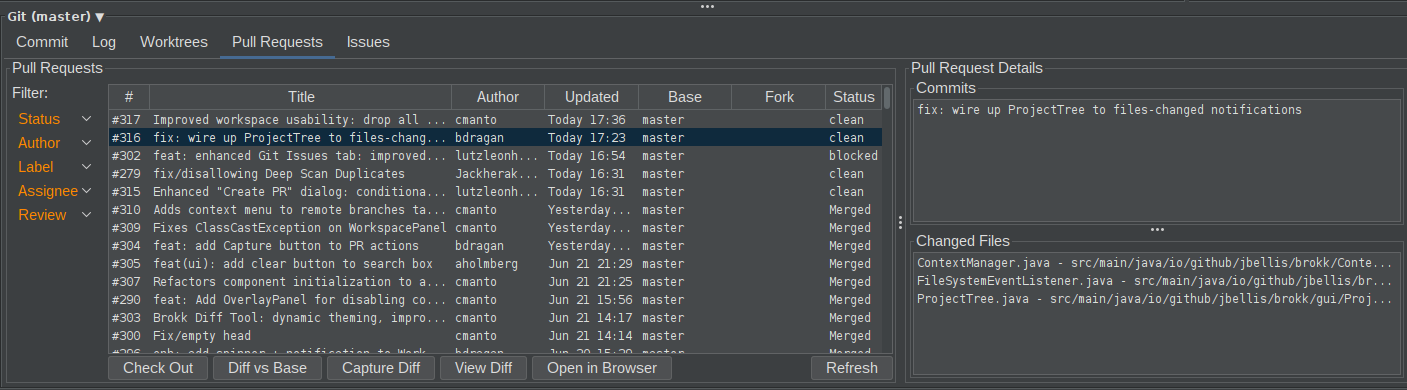Select pull request #315 Enhanced Create PR dialog

point(495,192)
